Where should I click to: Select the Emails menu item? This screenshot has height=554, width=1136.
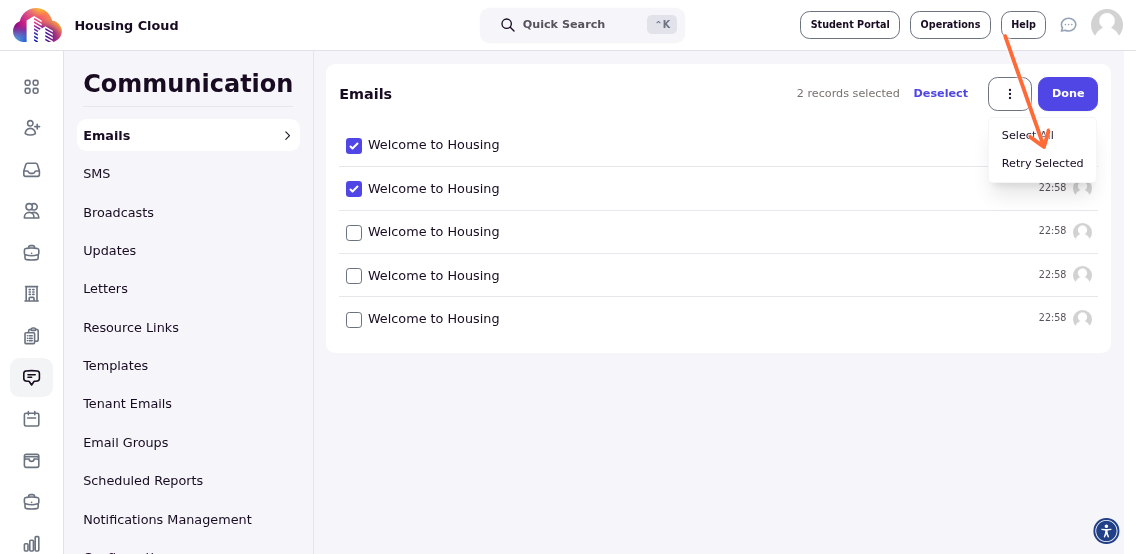pos(188,135)
